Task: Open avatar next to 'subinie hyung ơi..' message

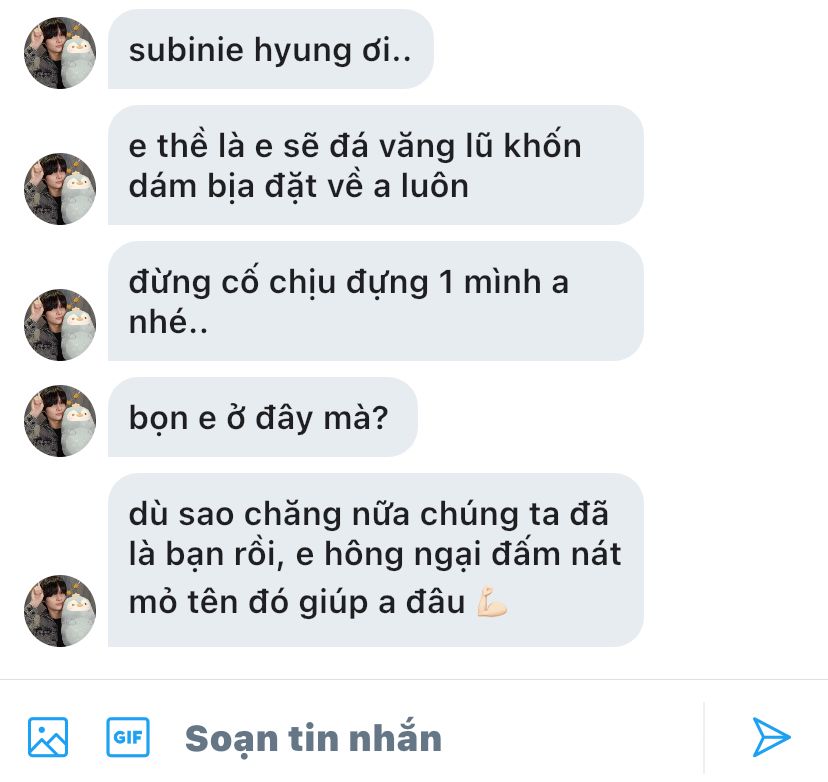Action: (60, 53)
